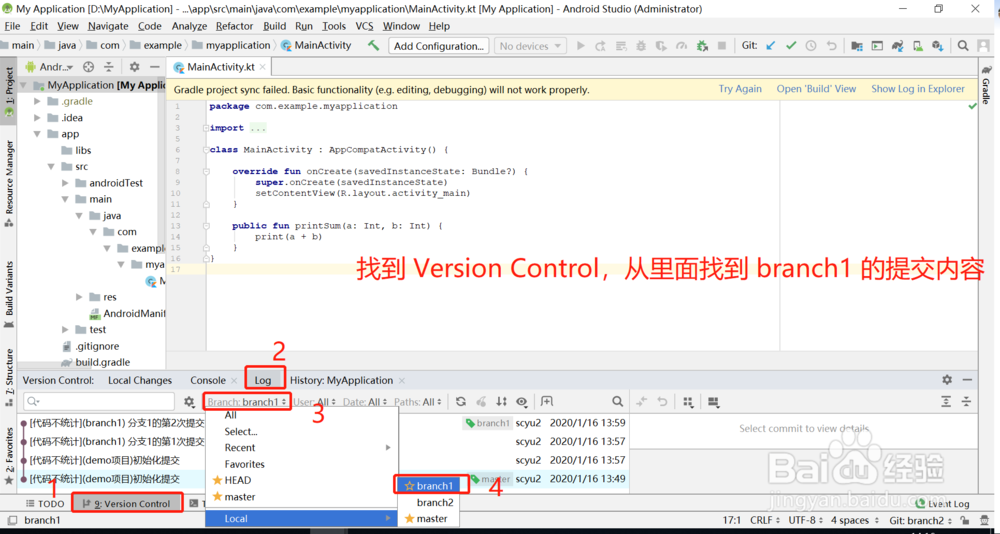Expand the .gradle folder

pos(37,101)
